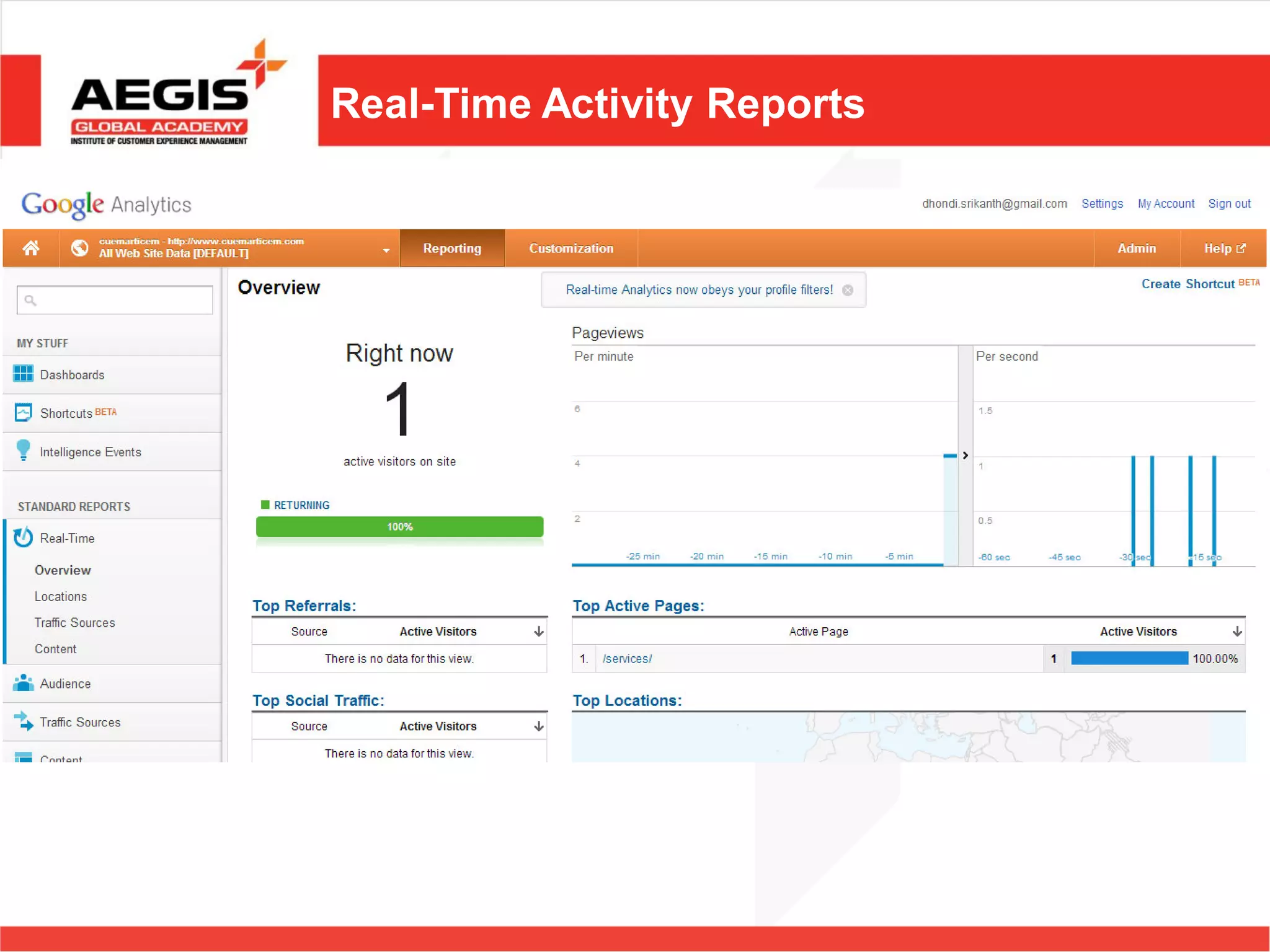The image size is (1270, 952).
Task: Click the Home icon in orange bar
Action: [31, 249]
